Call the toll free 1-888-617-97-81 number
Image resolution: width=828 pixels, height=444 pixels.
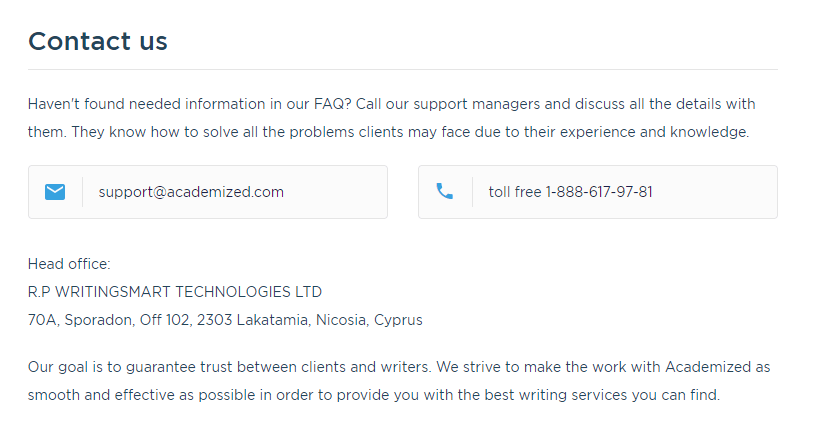570,192
